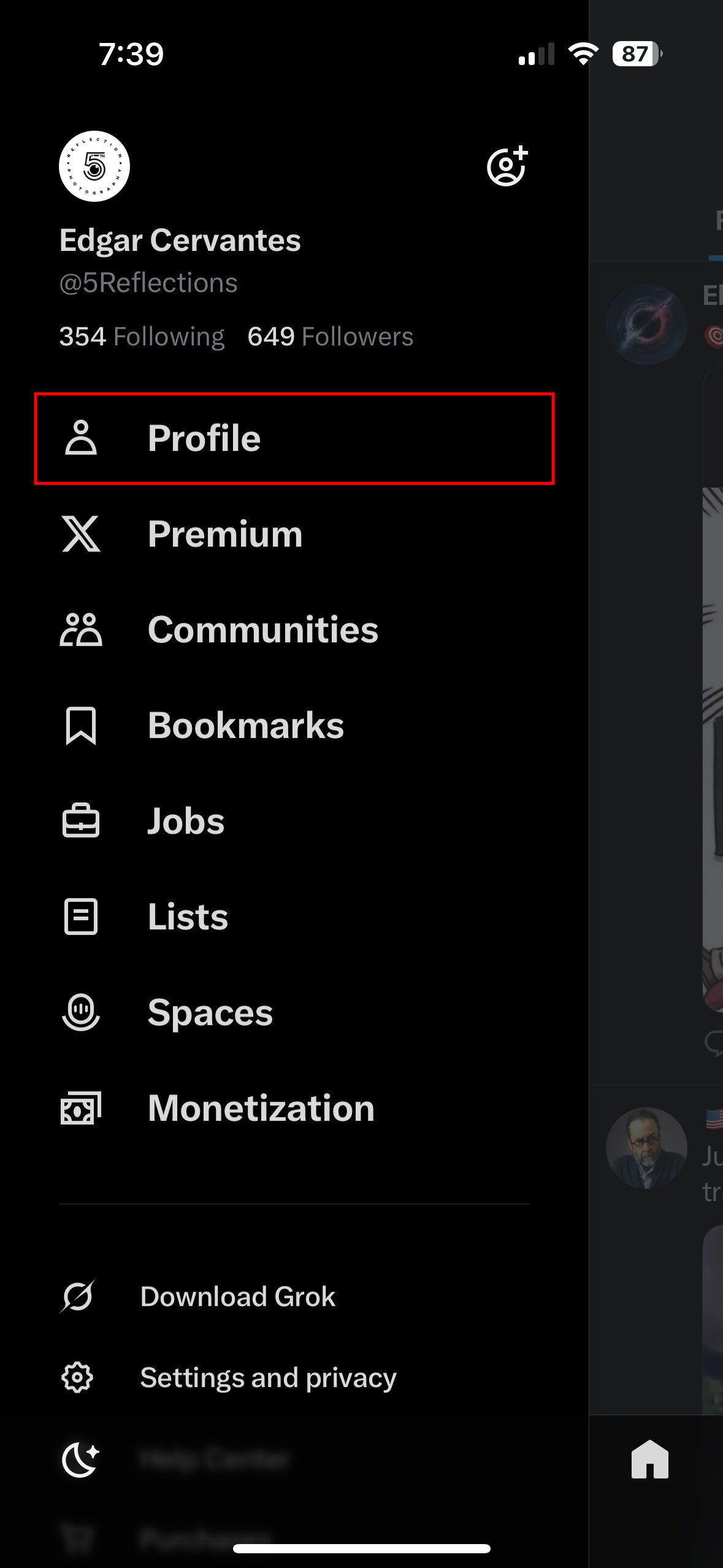Screen dimensions: 723x1568
Task: Tap the Bookmarks ribbon icon
Action: tap(81, 726)
